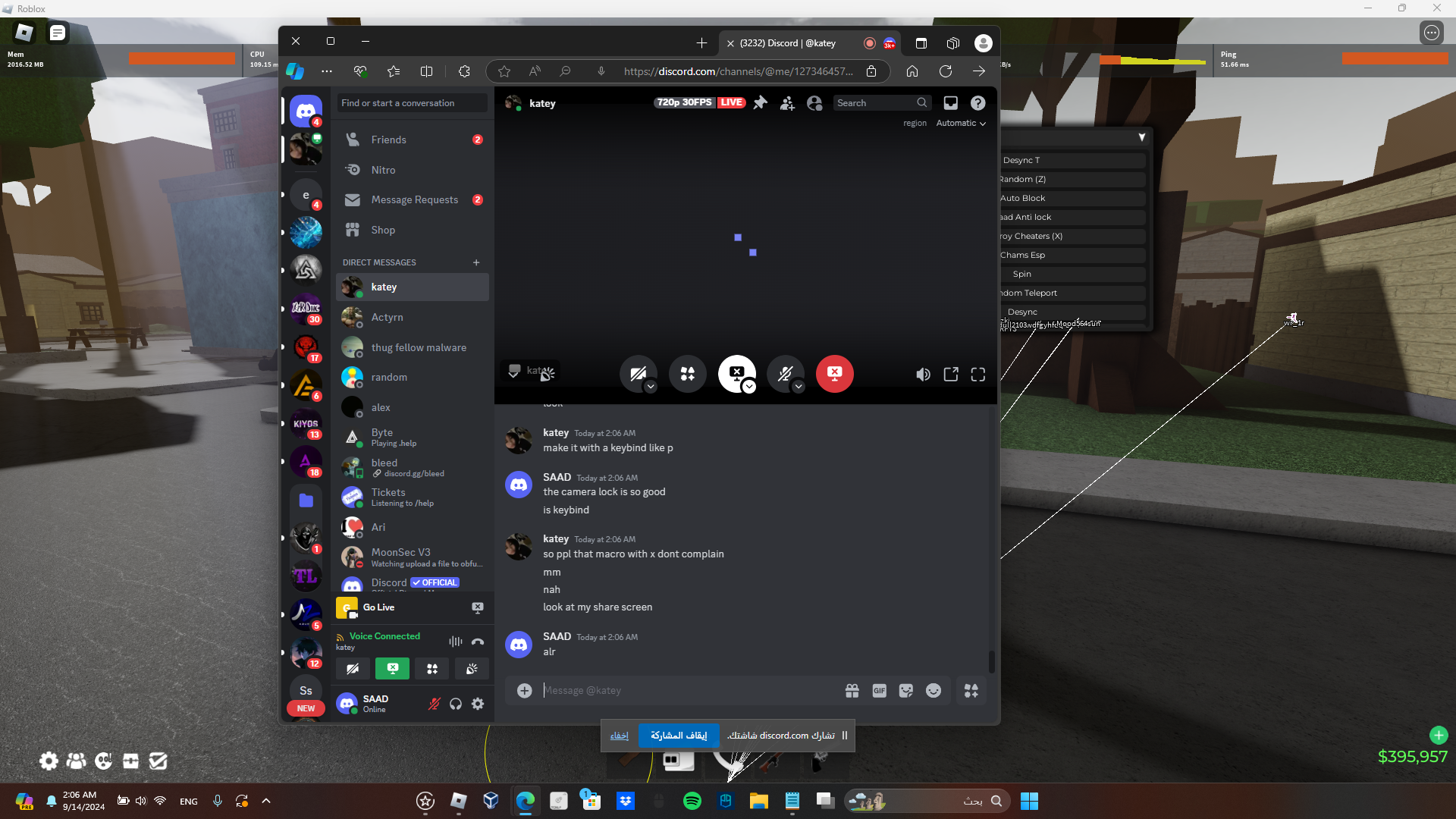Viewport: 1456px width, 819px height.
Task: Adjust call volume speaker icon
Action: [x=923, y=375]
